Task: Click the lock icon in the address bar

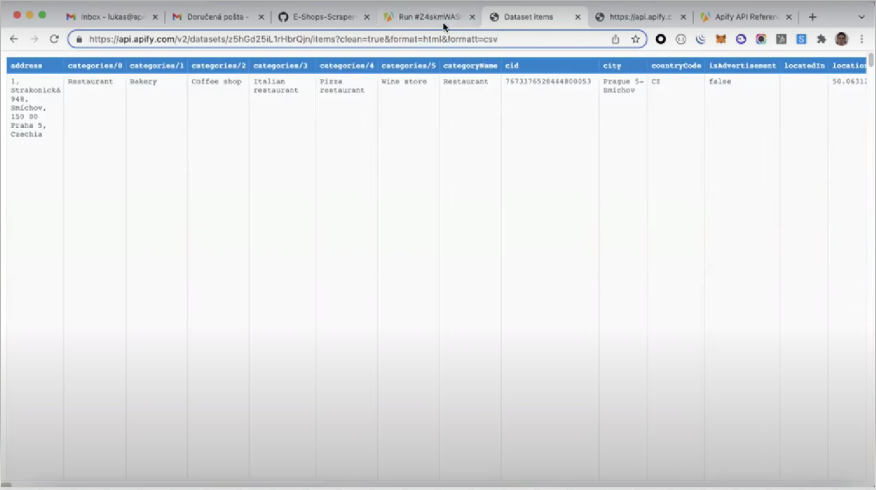Action: 79,39
